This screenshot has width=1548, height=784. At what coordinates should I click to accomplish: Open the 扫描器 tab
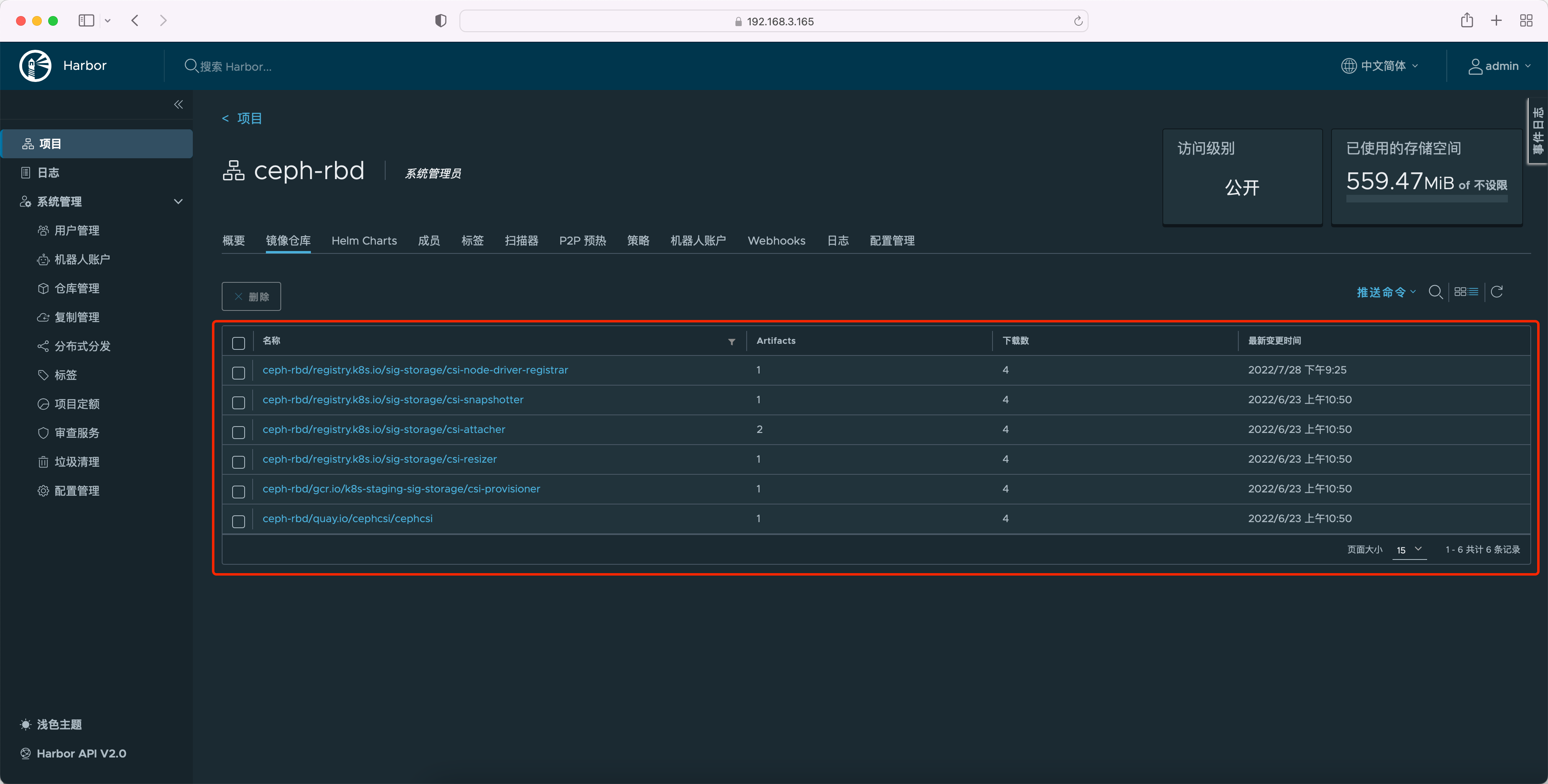522,240
